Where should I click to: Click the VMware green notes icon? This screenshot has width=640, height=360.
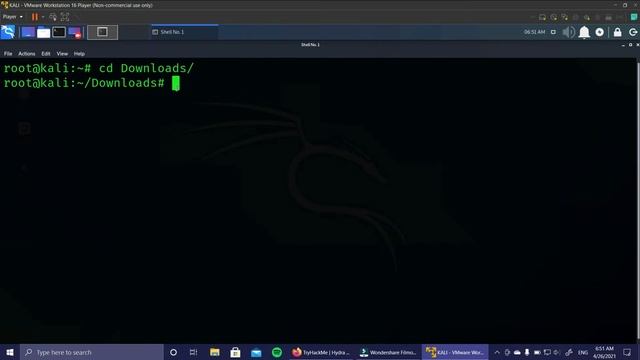point(634,17)
